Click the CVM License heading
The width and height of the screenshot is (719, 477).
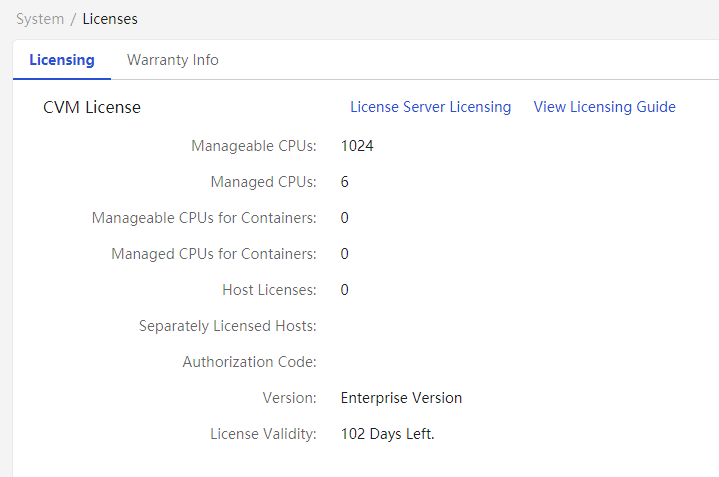(x=92, y=107)
